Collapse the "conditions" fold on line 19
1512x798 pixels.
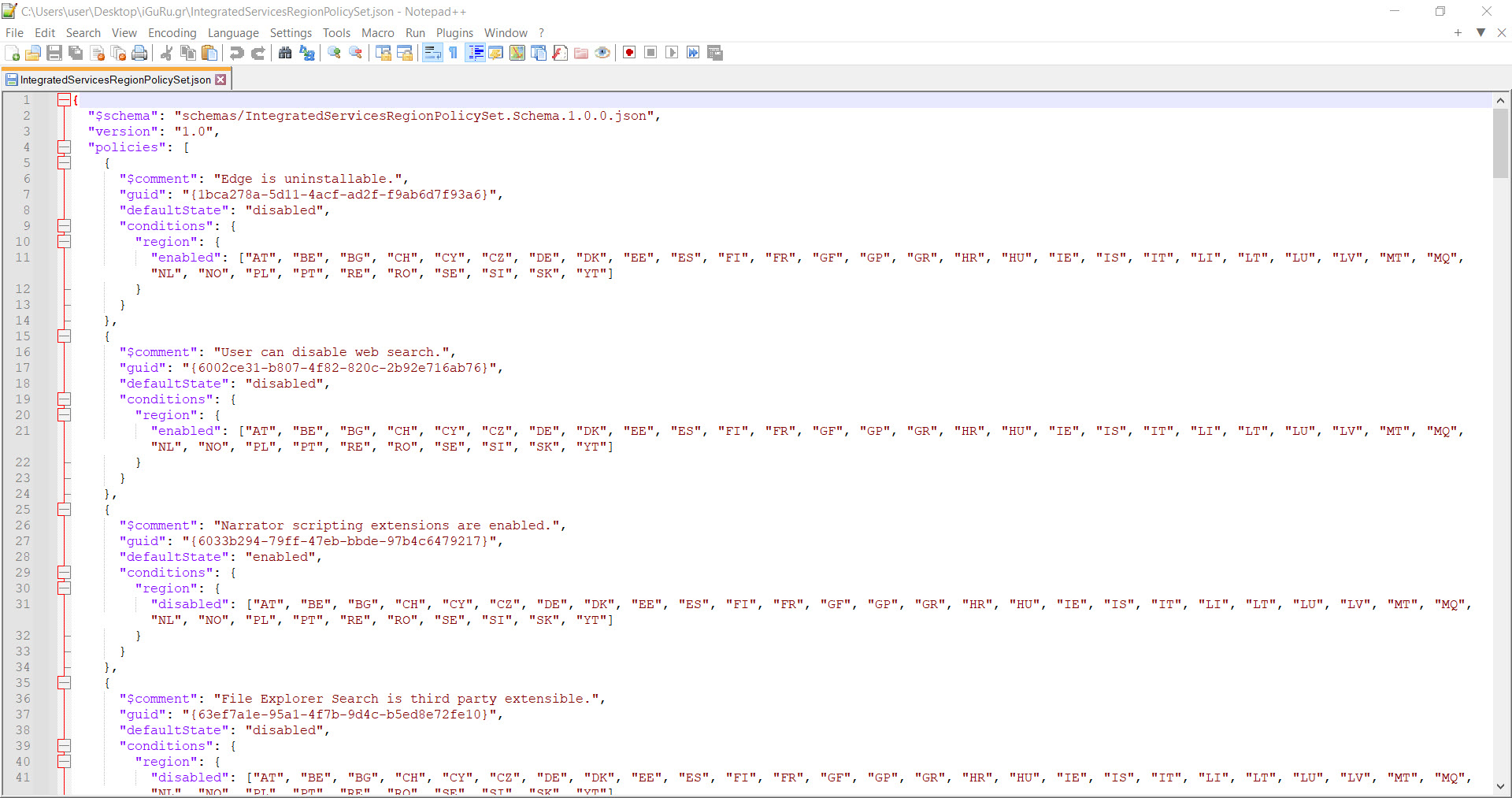point(64,399)
